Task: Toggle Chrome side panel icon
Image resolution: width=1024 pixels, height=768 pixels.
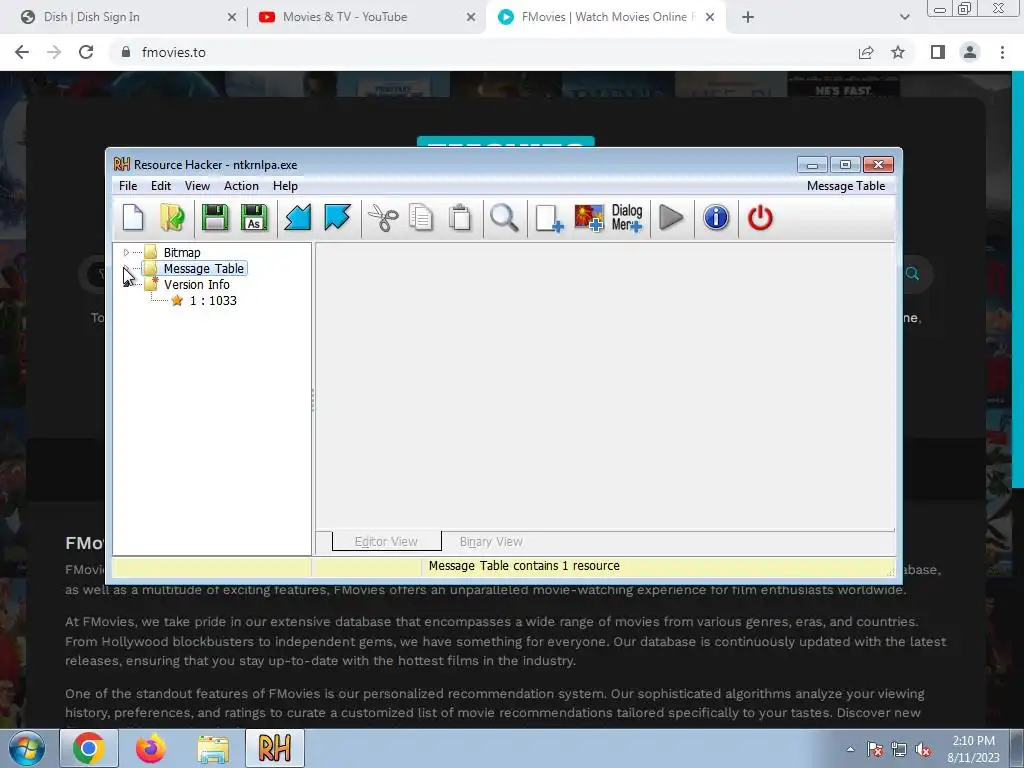Action: point(938,52)
